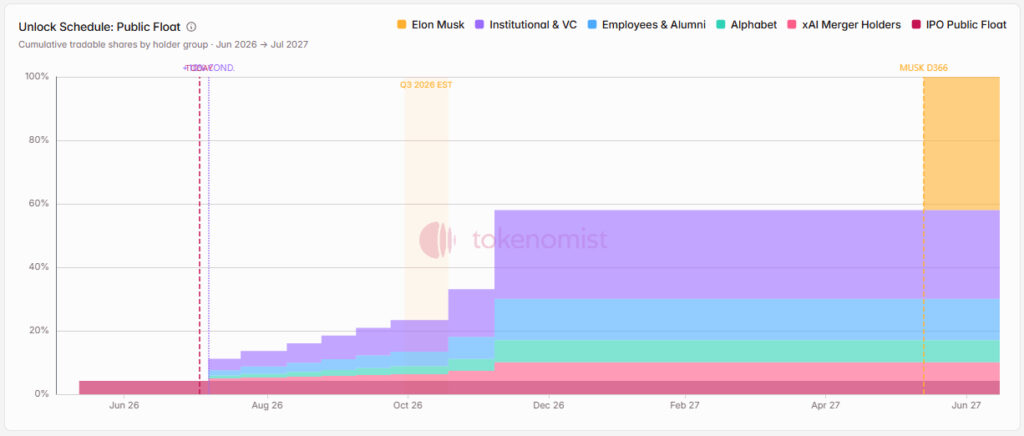Click the Alphabet legend label
Screen dimensions: 1024x436
[x=754, y=25]
